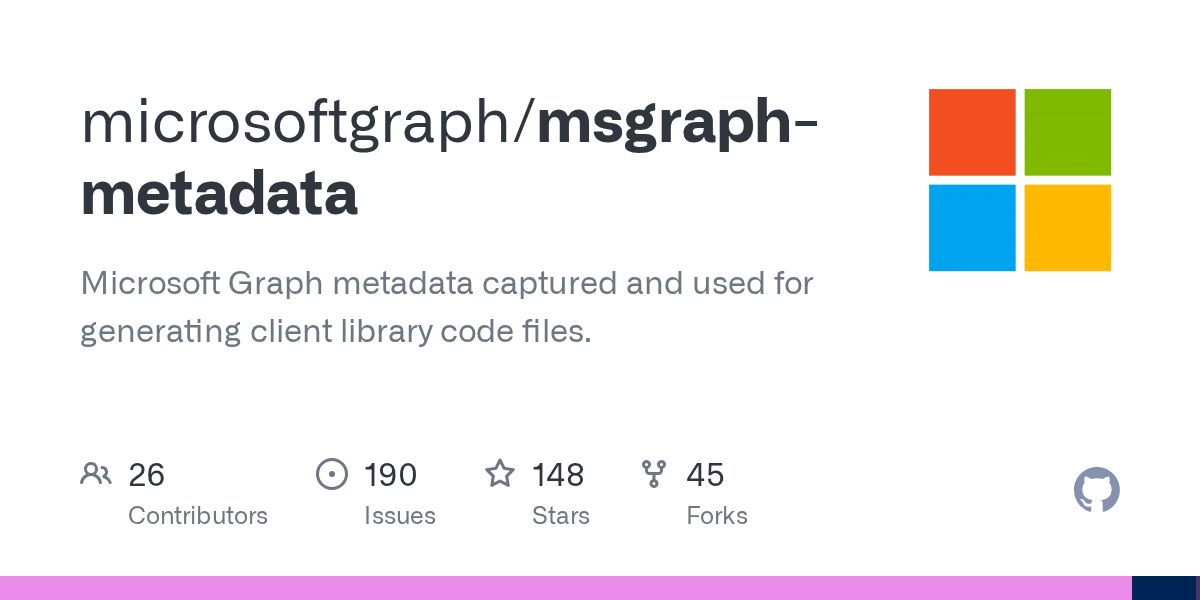The width and height of the screenshot is (1200, 600).
Task: Click the pink language bar segment
Action: (566, 588)
